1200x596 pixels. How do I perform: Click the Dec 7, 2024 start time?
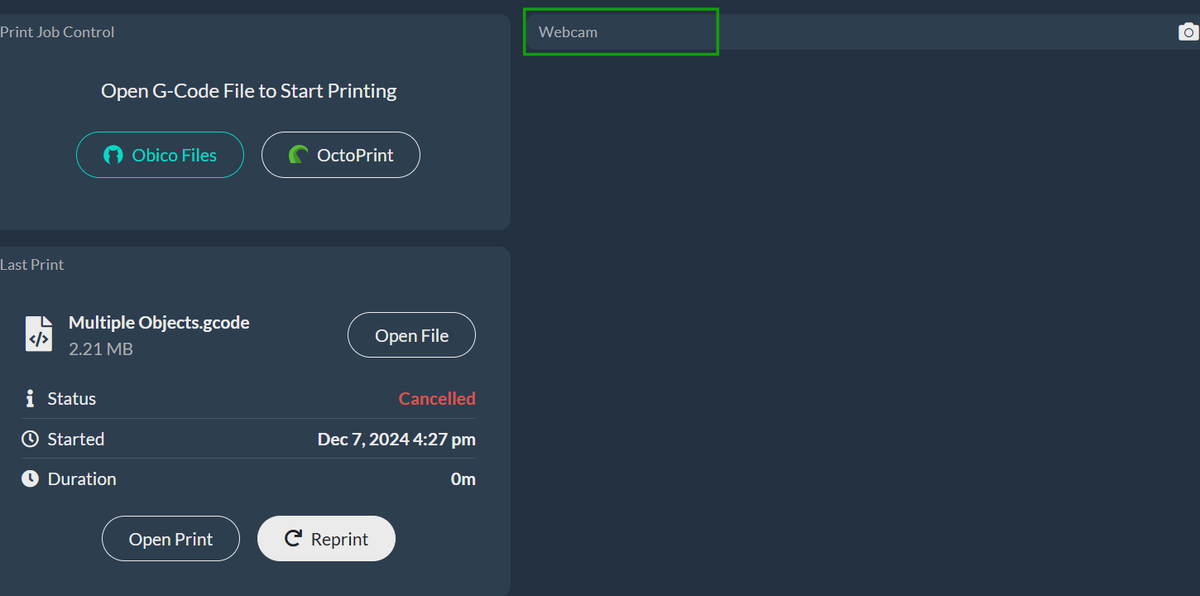397,439
